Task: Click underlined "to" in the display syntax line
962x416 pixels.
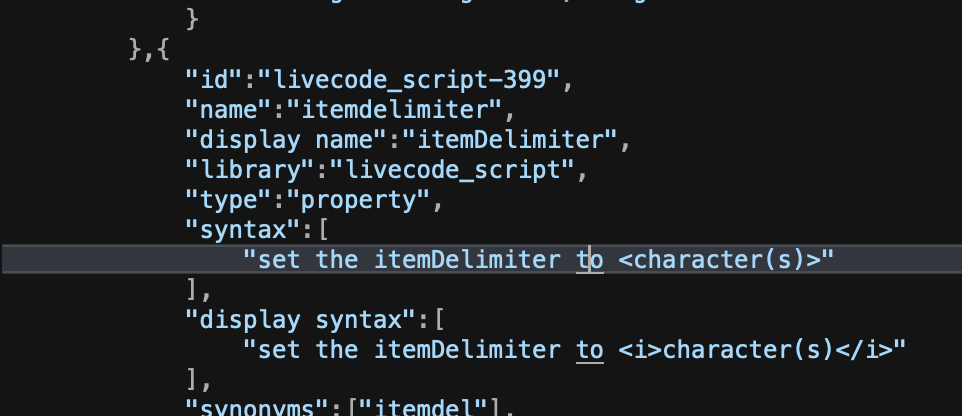Action: [x=589, y=350]
